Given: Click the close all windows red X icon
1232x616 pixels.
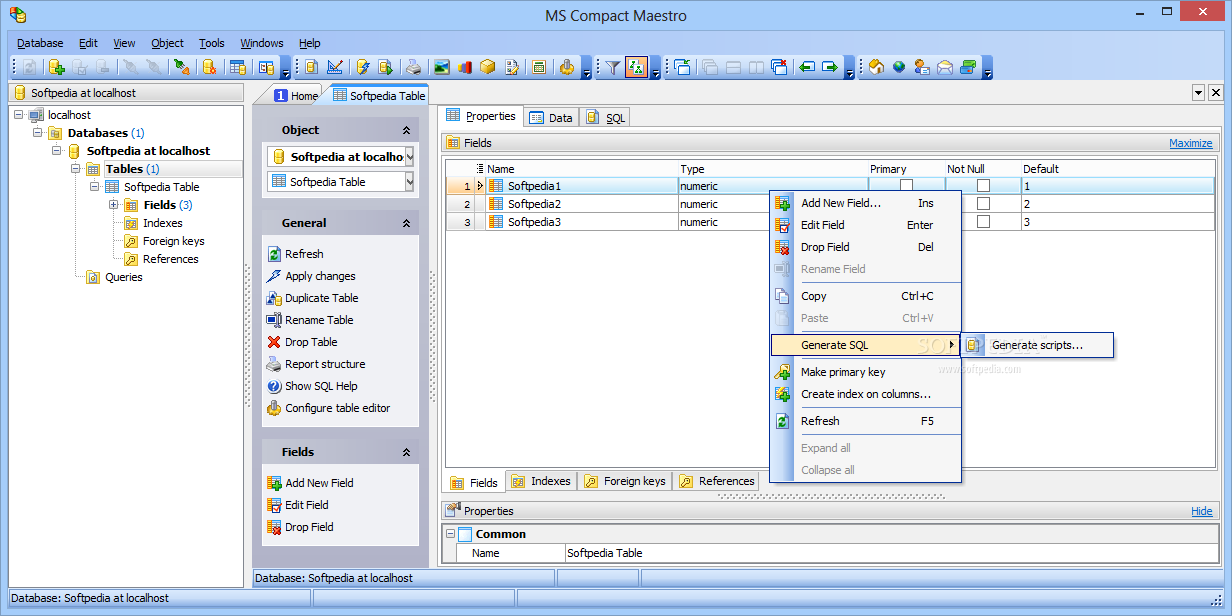Looking at the screenshot, I should (780, 67).
